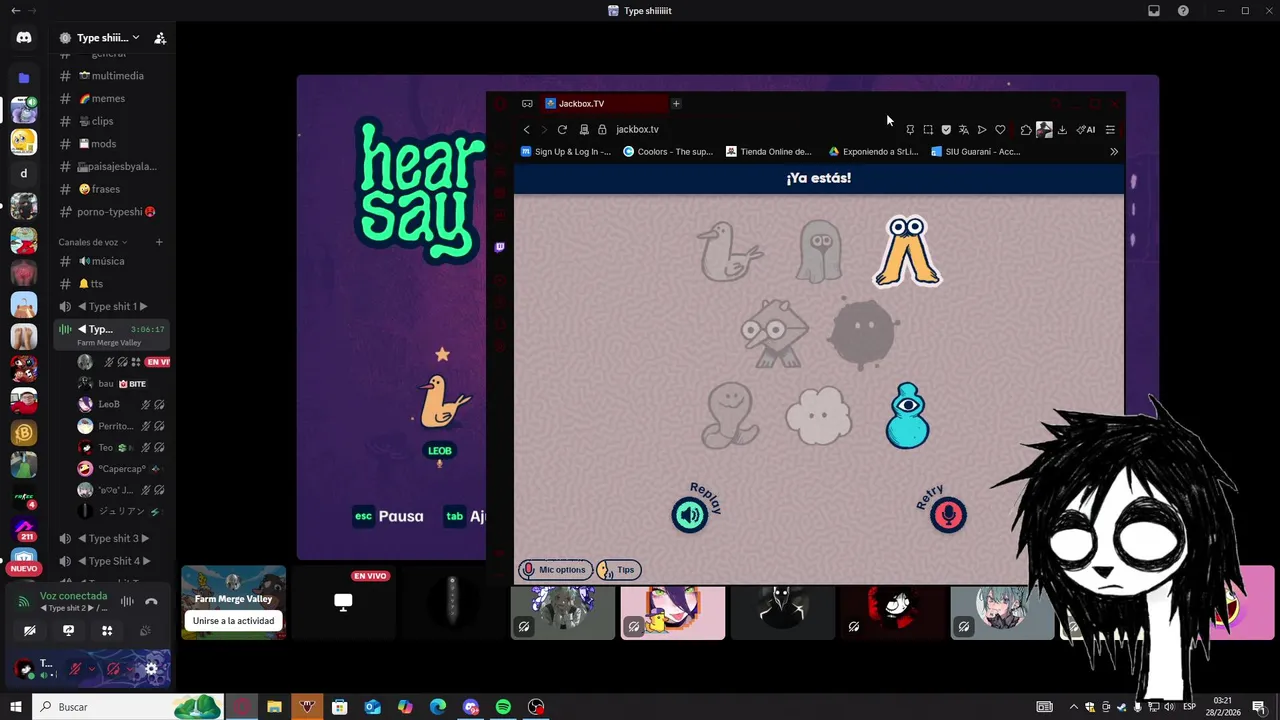1280x720 pixels.
Task: Open Twitch icon in browser sidebar
Action: pyautogui.click(x=500, y=247)
